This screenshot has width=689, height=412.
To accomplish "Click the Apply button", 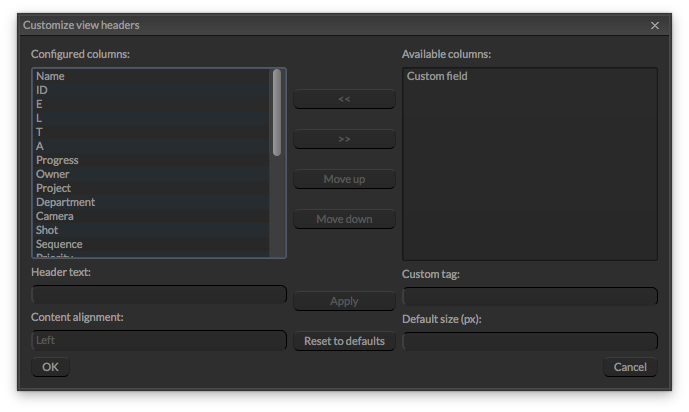I will pyautogui.click(x=344, y=301).
